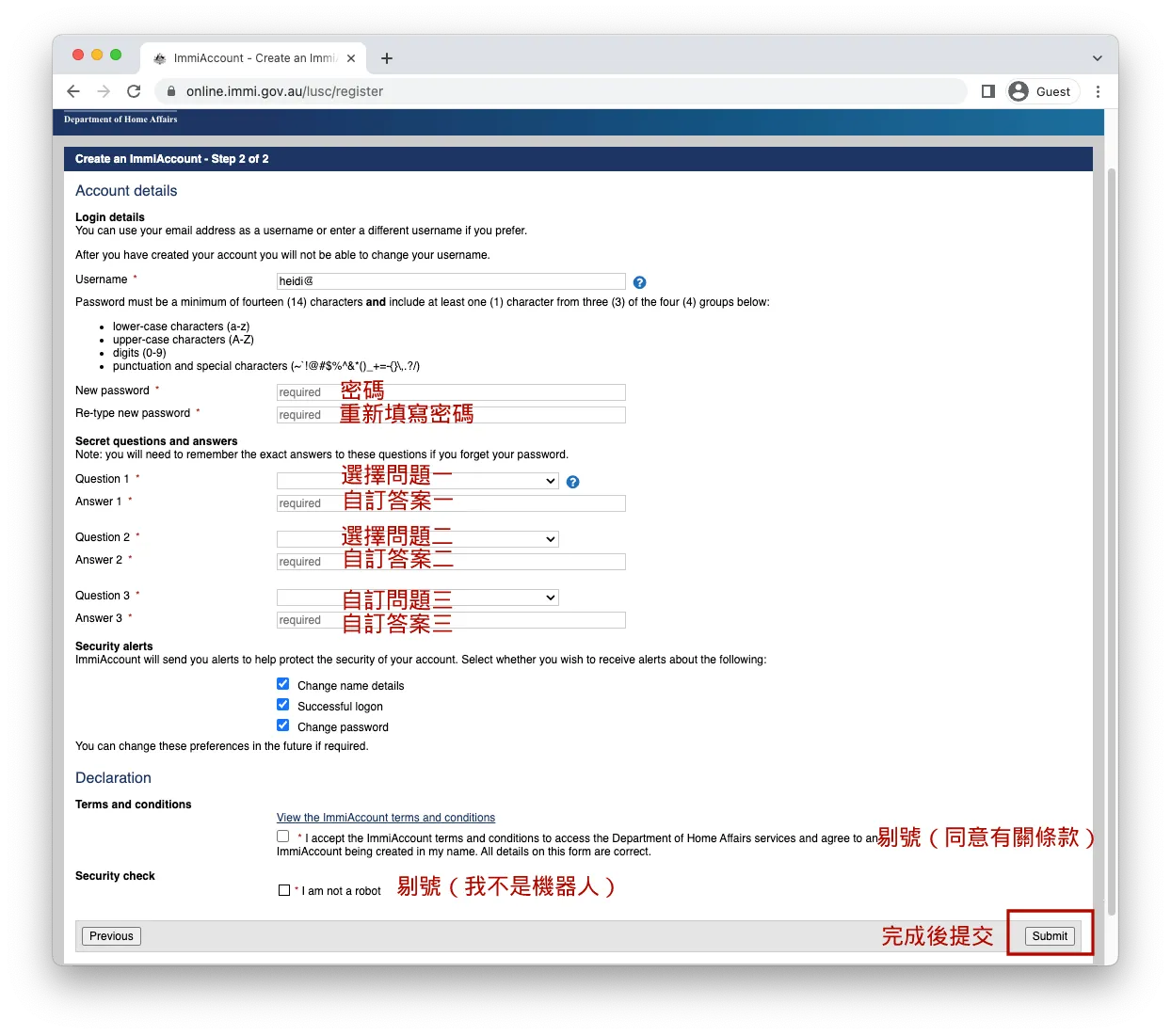Click the Secret questions and answers label

pyautogui.click(x=156, y=441)
